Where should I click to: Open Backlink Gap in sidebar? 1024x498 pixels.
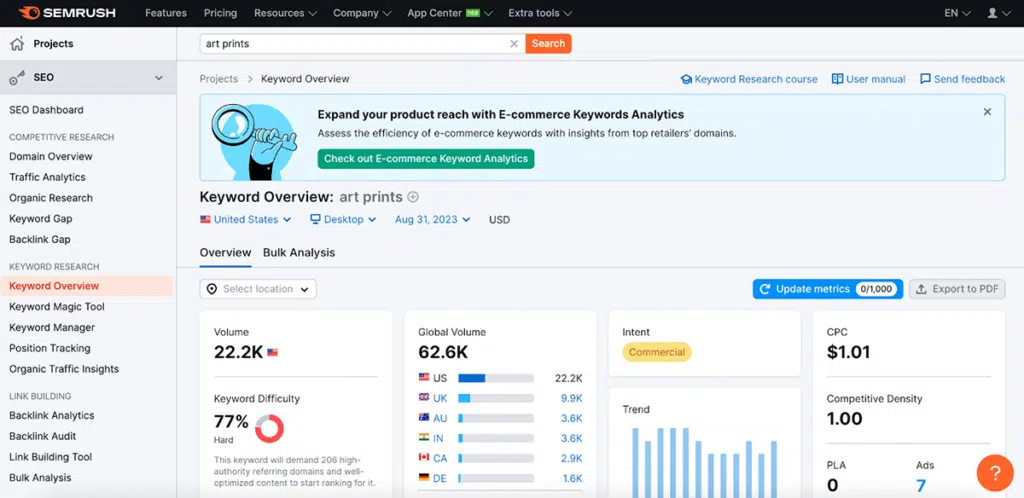[40, 240]
